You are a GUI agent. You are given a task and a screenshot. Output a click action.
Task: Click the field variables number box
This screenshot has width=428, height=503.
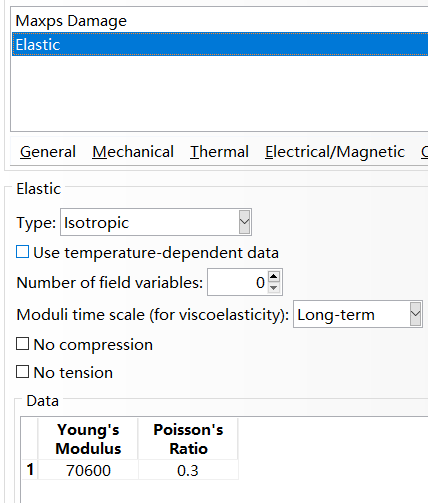tap(237, 282)
